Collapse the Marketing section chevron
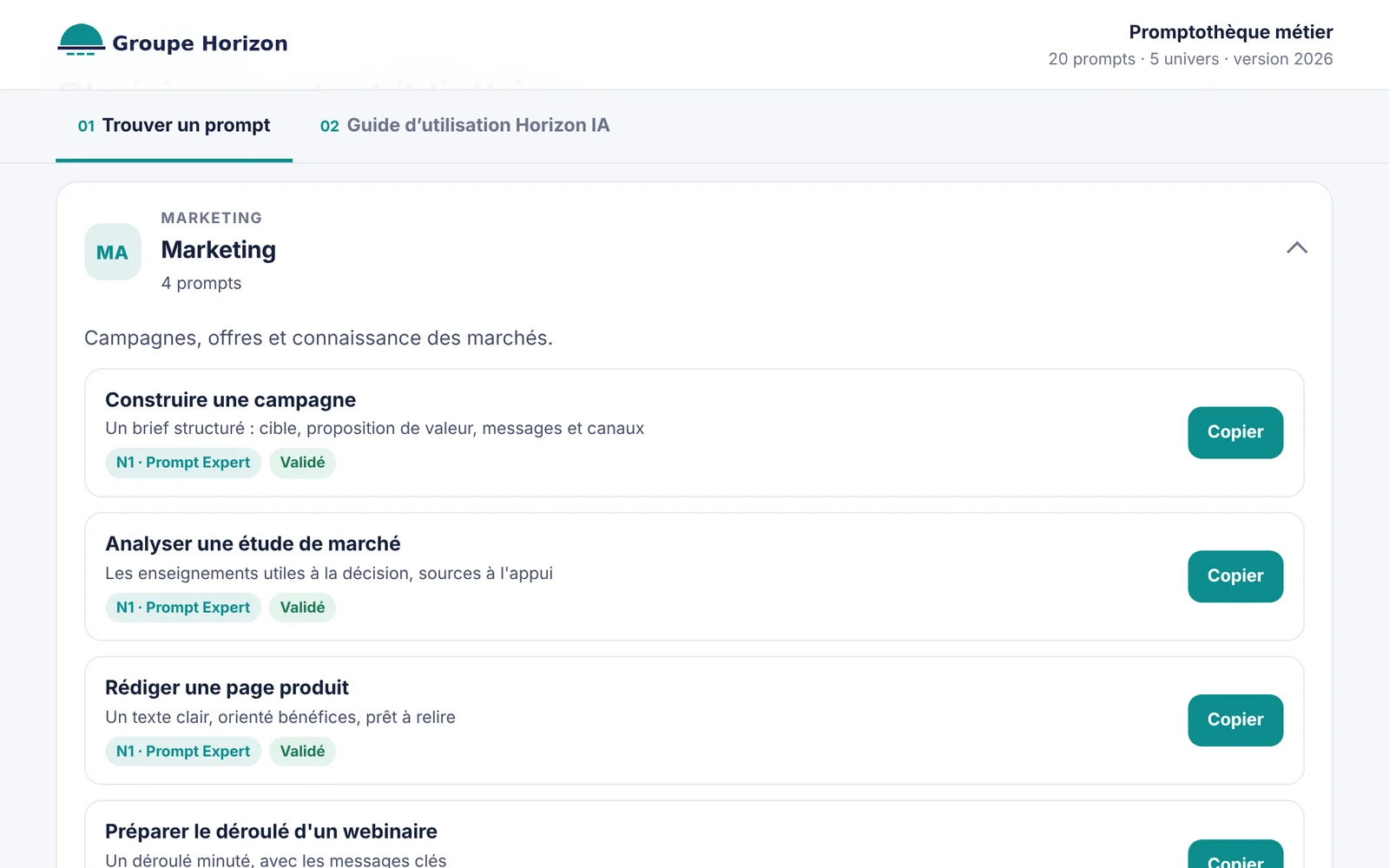The height and width of the screenshot is (868, 1389). tap(1296, 247)
